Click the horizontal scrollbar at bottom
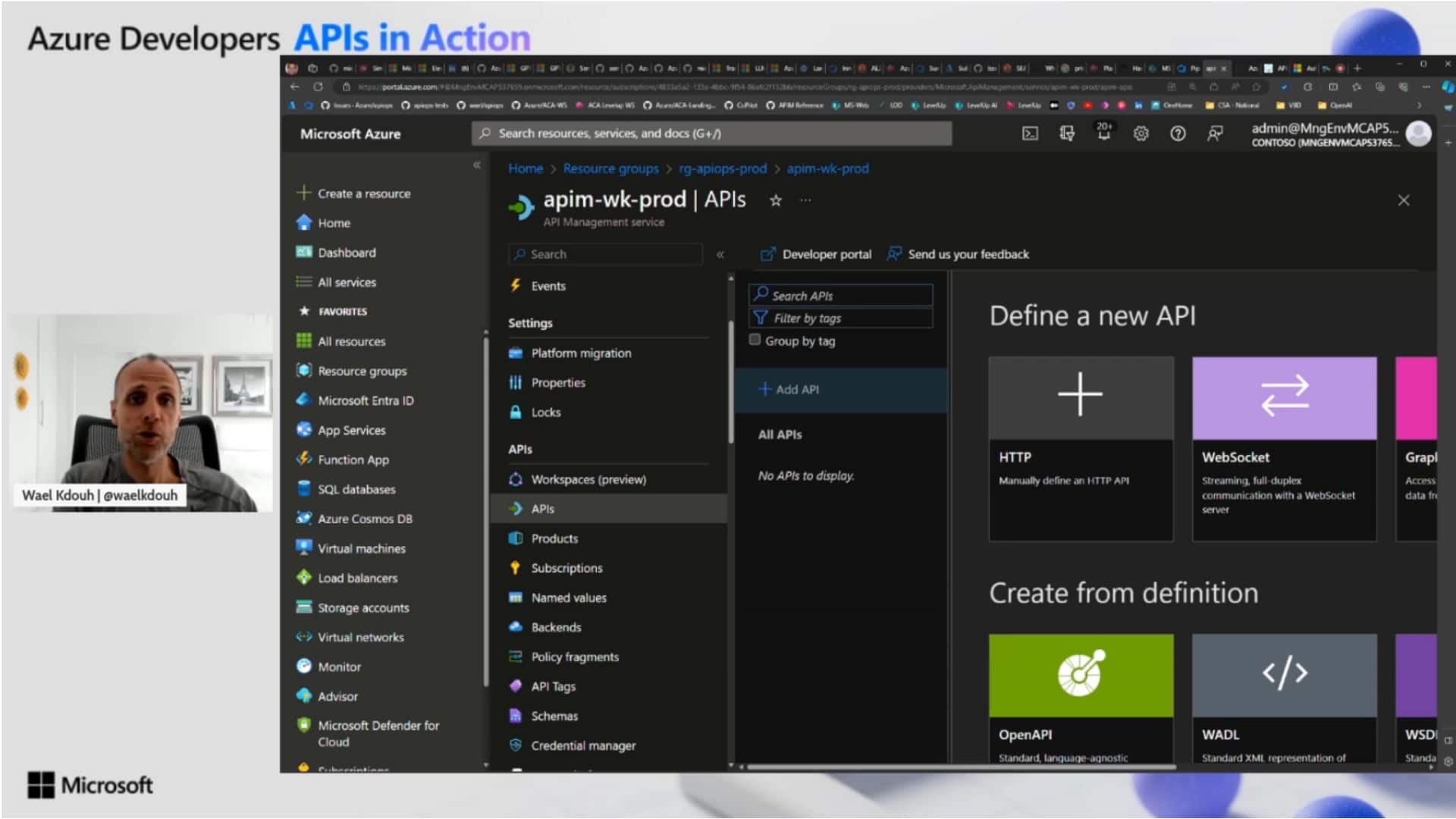This screenshot has height=819, width=1456. pyautogui.click(x=960, y=767)
